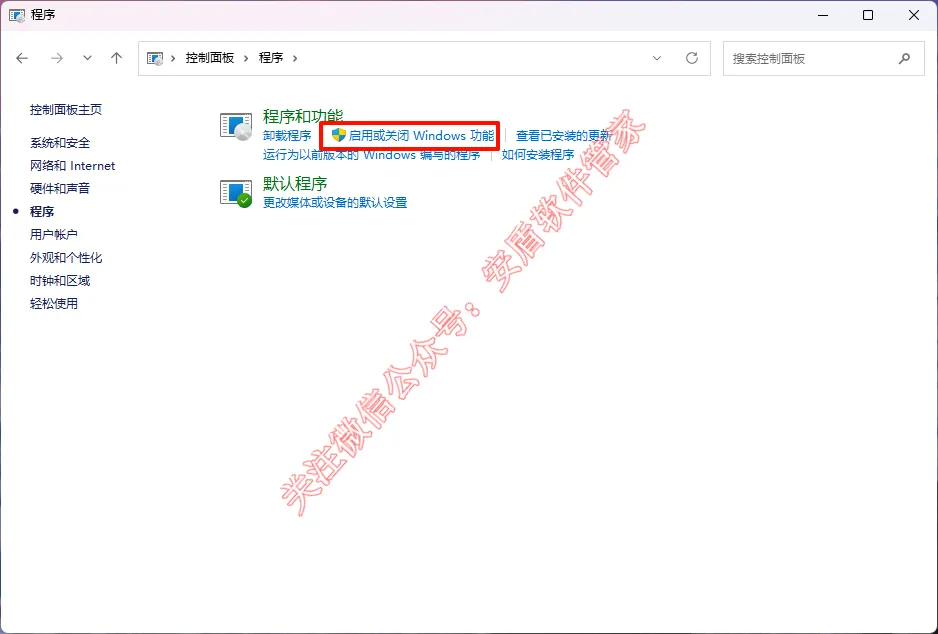Open 运行为以前版本的 Windows 编写的程序 link
The image size is (938, 634).
371,155
